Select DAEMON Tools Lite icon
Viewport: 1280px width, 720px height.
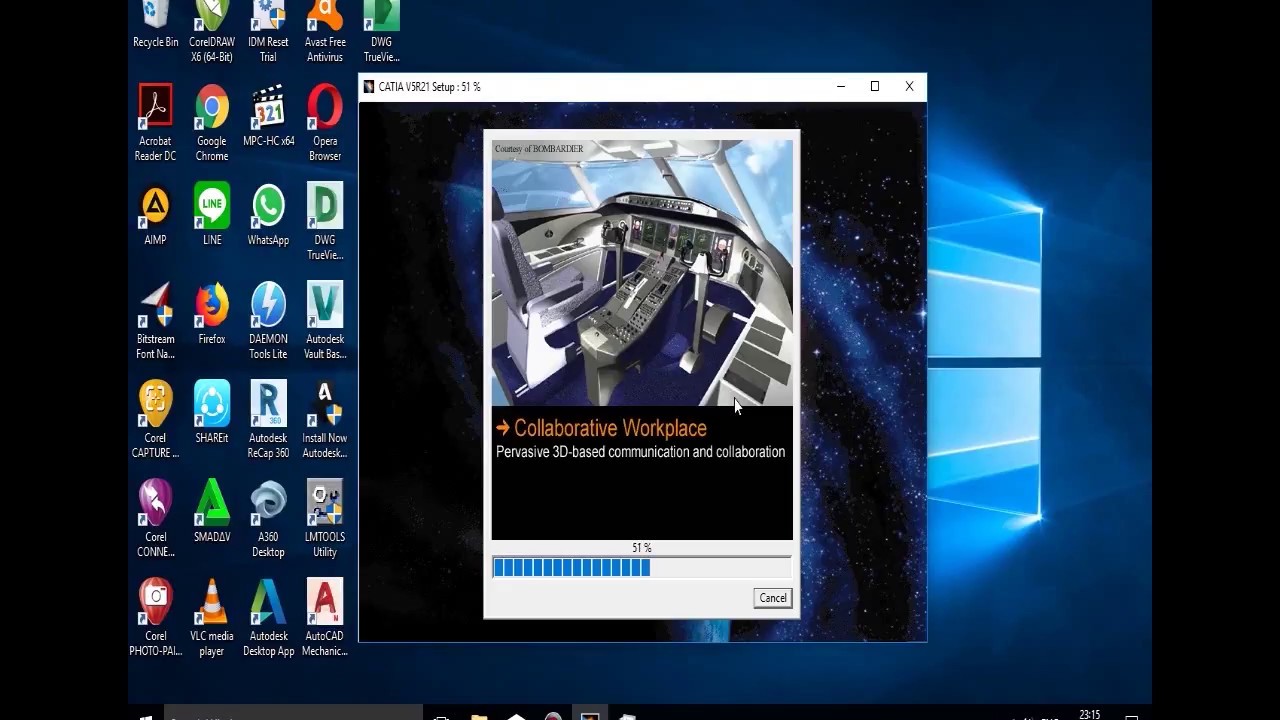pos(268,321)
